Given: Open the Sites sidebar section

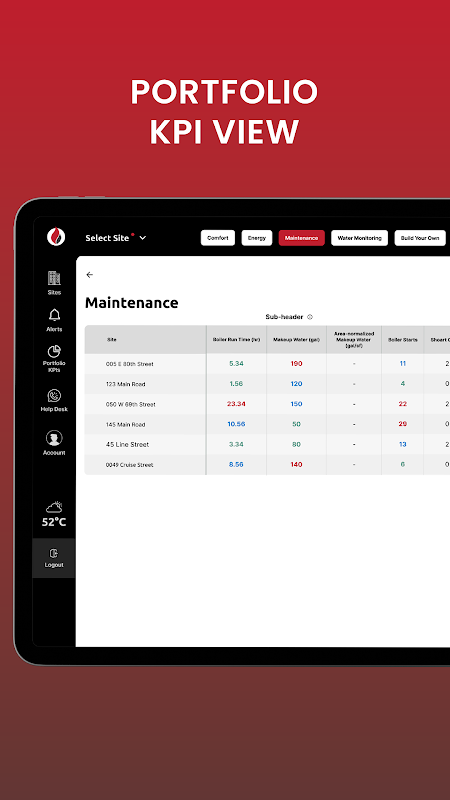Looking at the screenshot, I should point(54,283).
